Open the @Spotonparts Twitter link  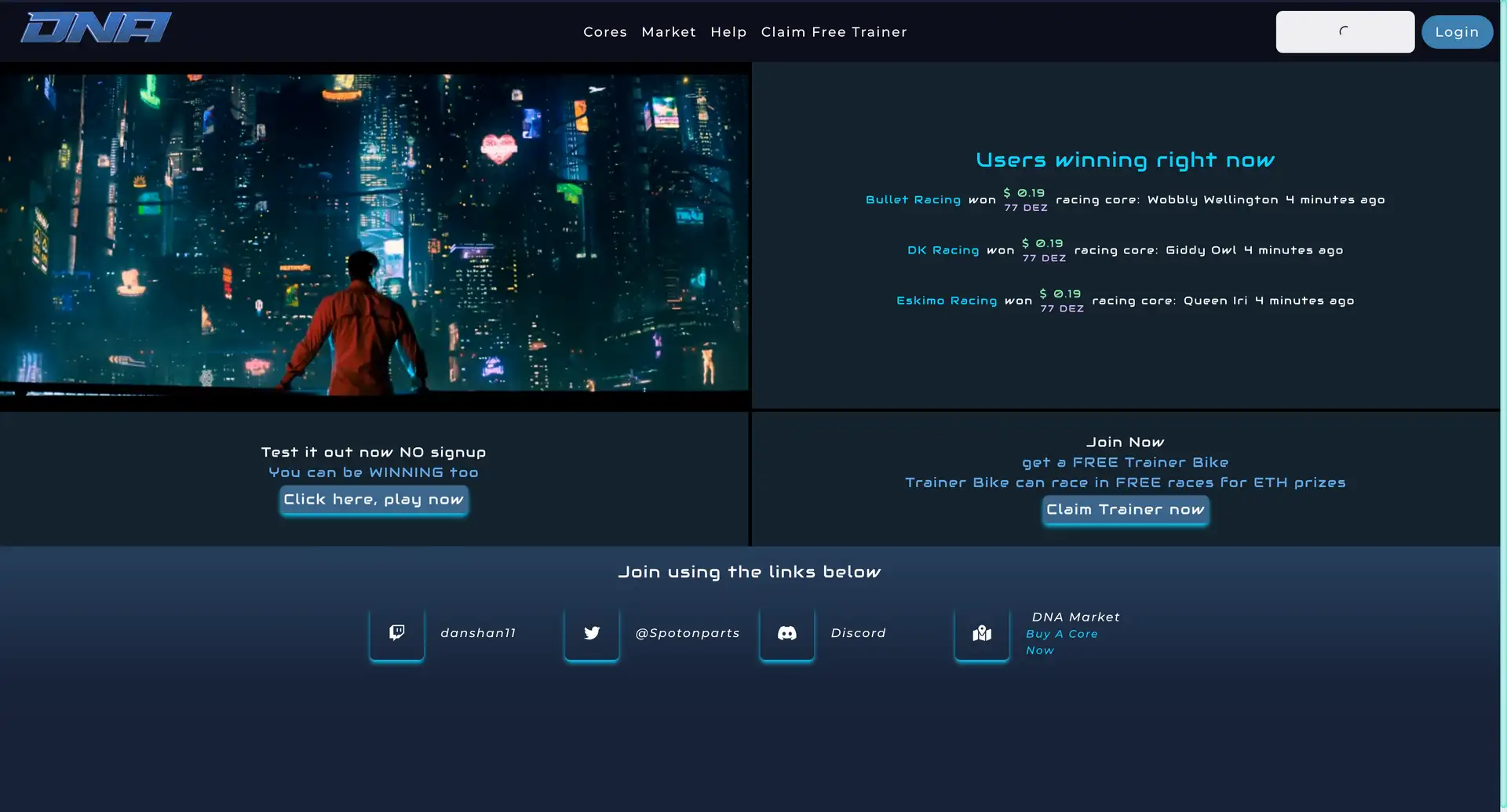tap(687, 633)
